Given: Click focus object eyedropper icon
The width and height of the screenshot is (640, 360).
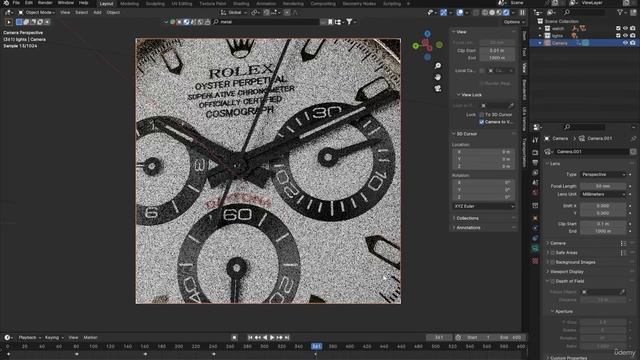Looking at the screenshot, I should tap(622, 292).
